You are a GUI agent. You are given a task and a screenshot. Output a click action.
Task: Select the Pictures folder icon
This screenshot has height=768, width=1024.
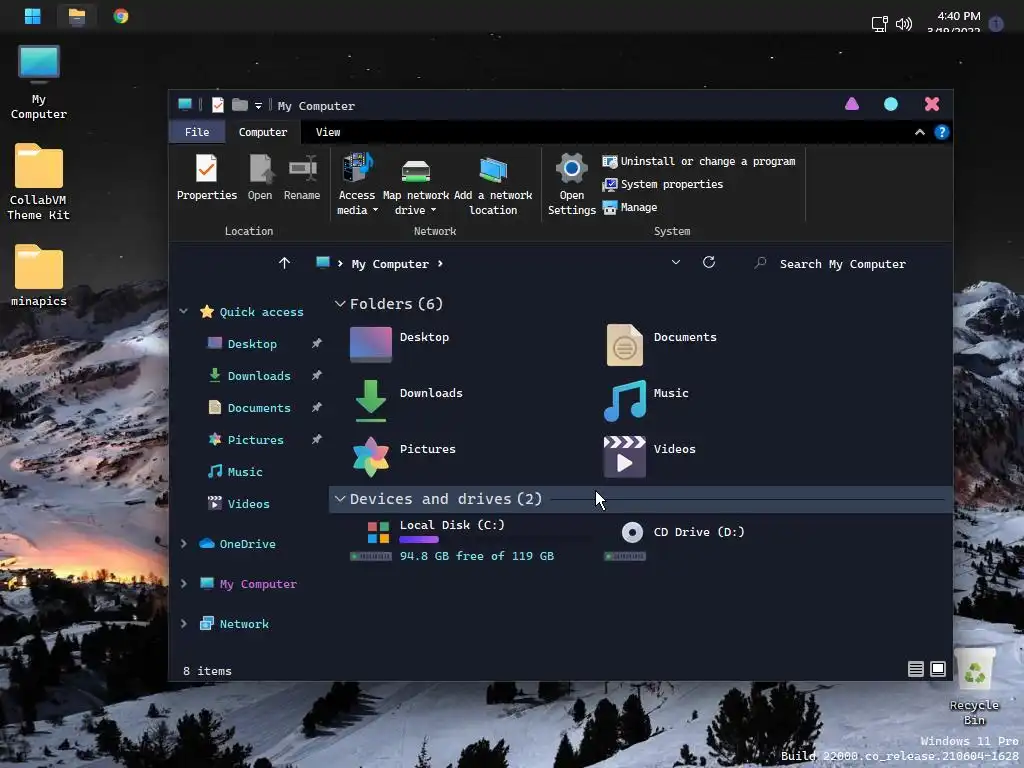tap(370, 456)
